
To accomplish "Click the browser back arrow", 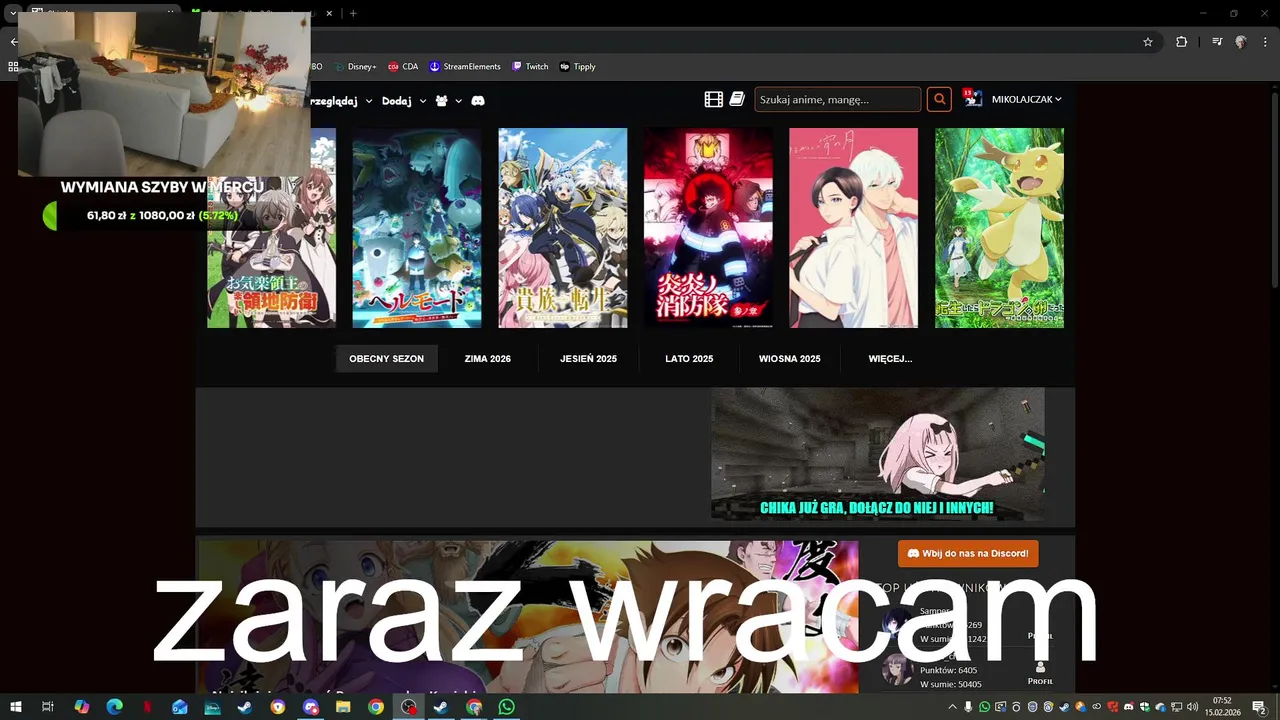I will pos(14,42).
